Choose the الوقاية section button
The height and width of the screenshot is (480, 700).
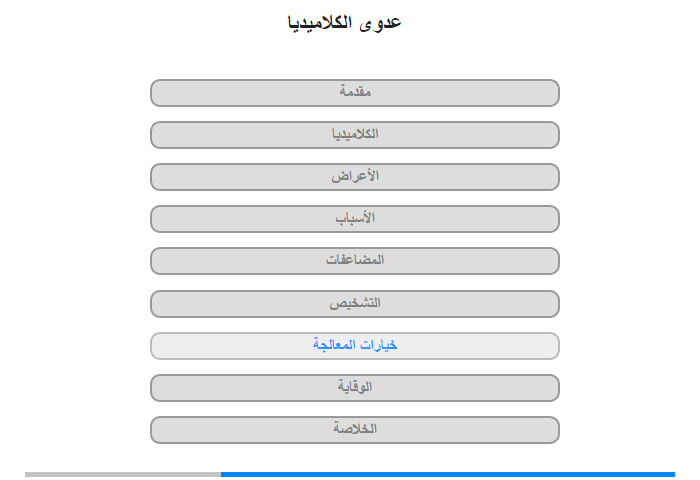(354, 388)
